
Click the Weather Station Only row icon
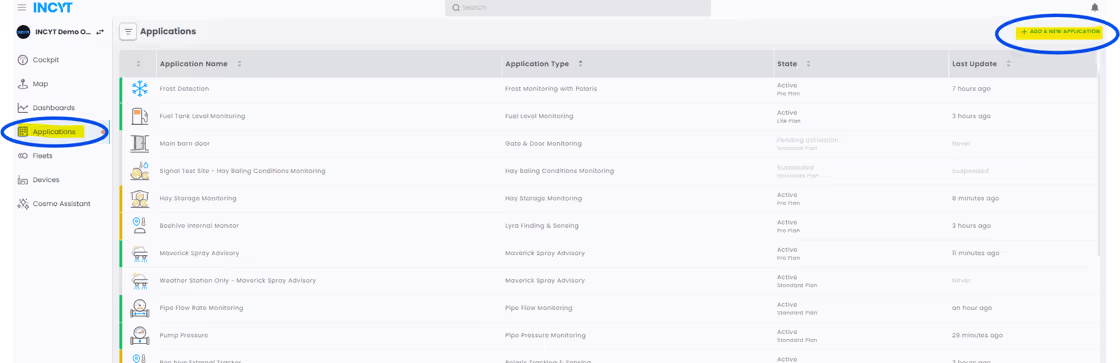pyautogui.click(x=139, y=280)
